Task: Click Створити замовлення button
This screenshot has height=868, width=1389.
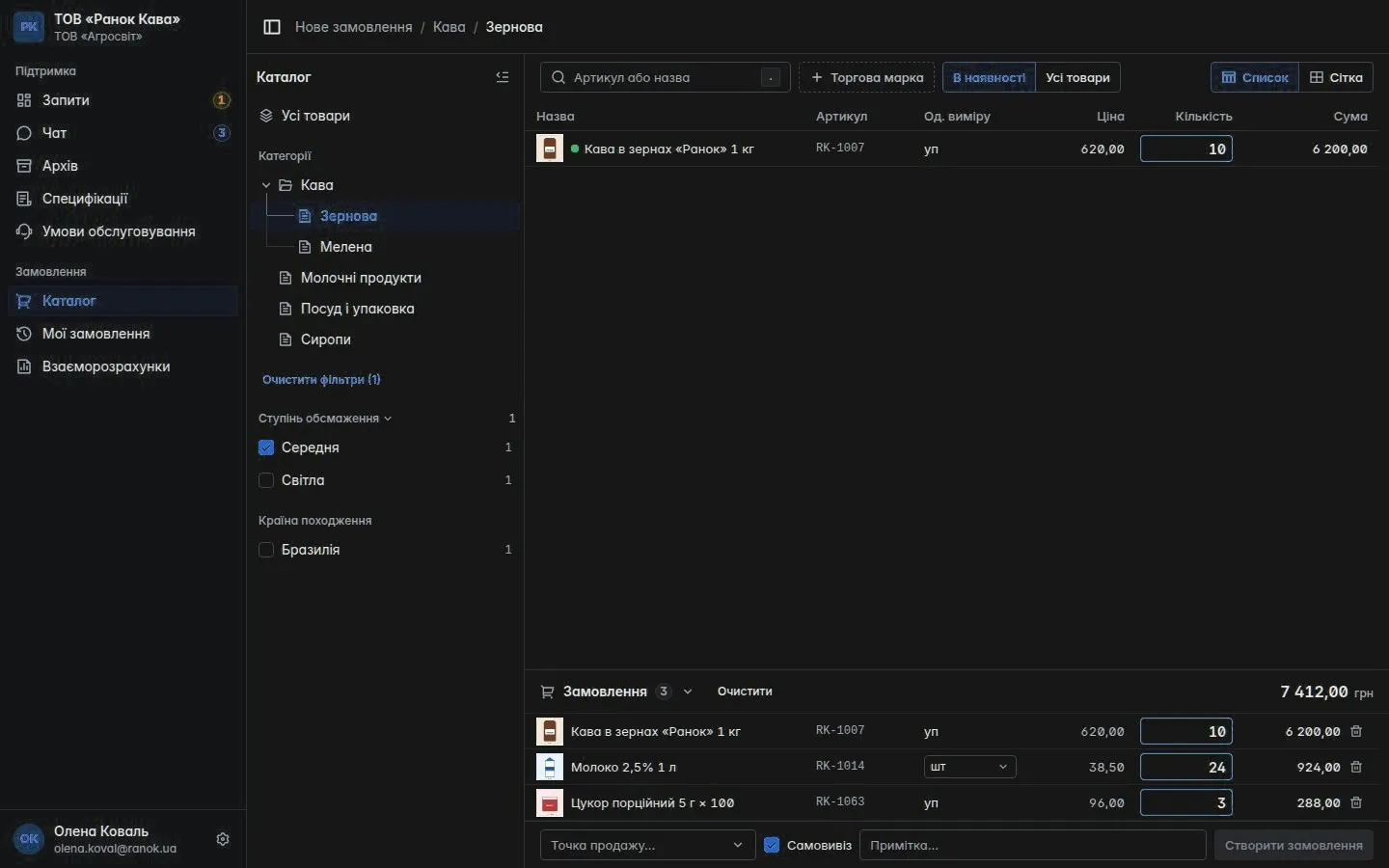Action: (x=1294, y=845)
